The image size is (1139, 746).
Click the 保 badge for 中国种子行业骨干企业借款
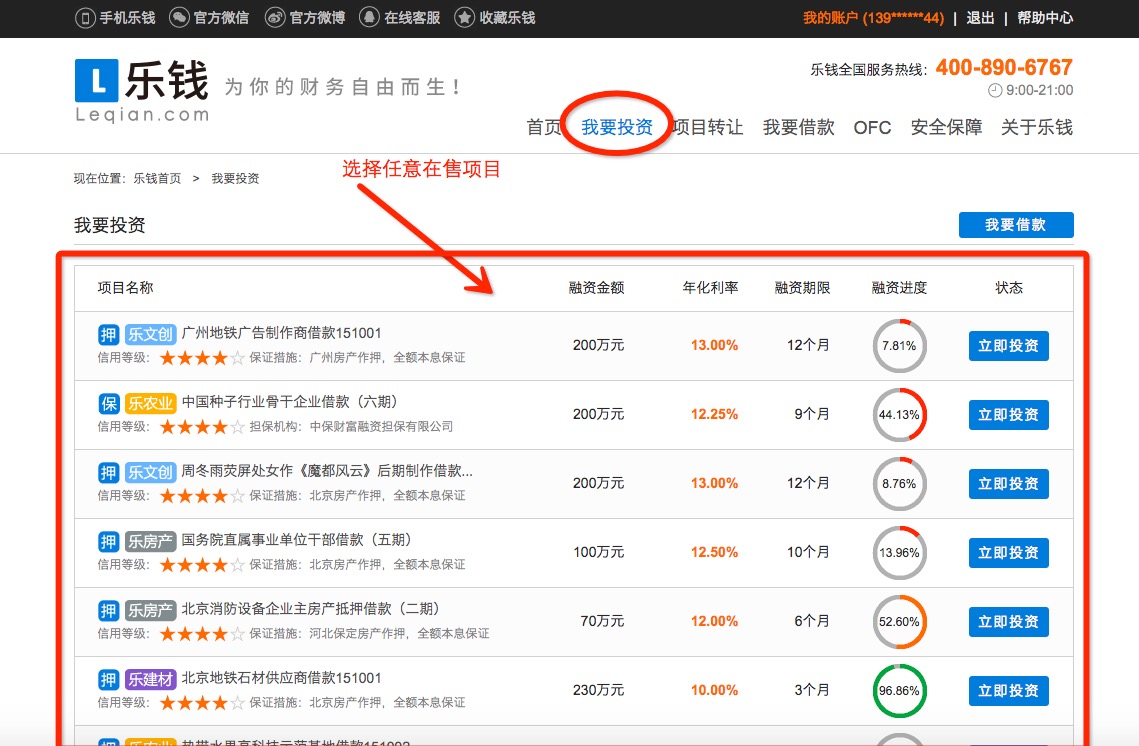pos(108,403)
